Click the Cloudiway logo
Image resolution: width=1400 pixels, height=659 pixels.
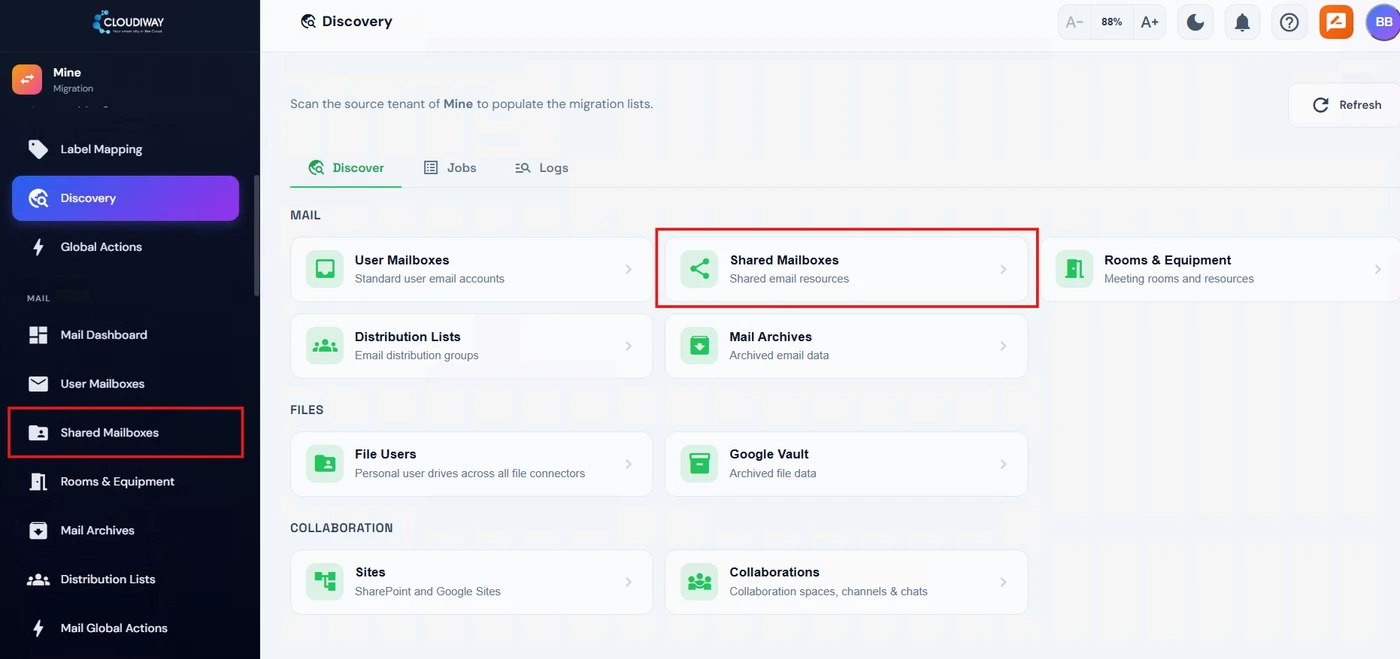coord(129,21)
